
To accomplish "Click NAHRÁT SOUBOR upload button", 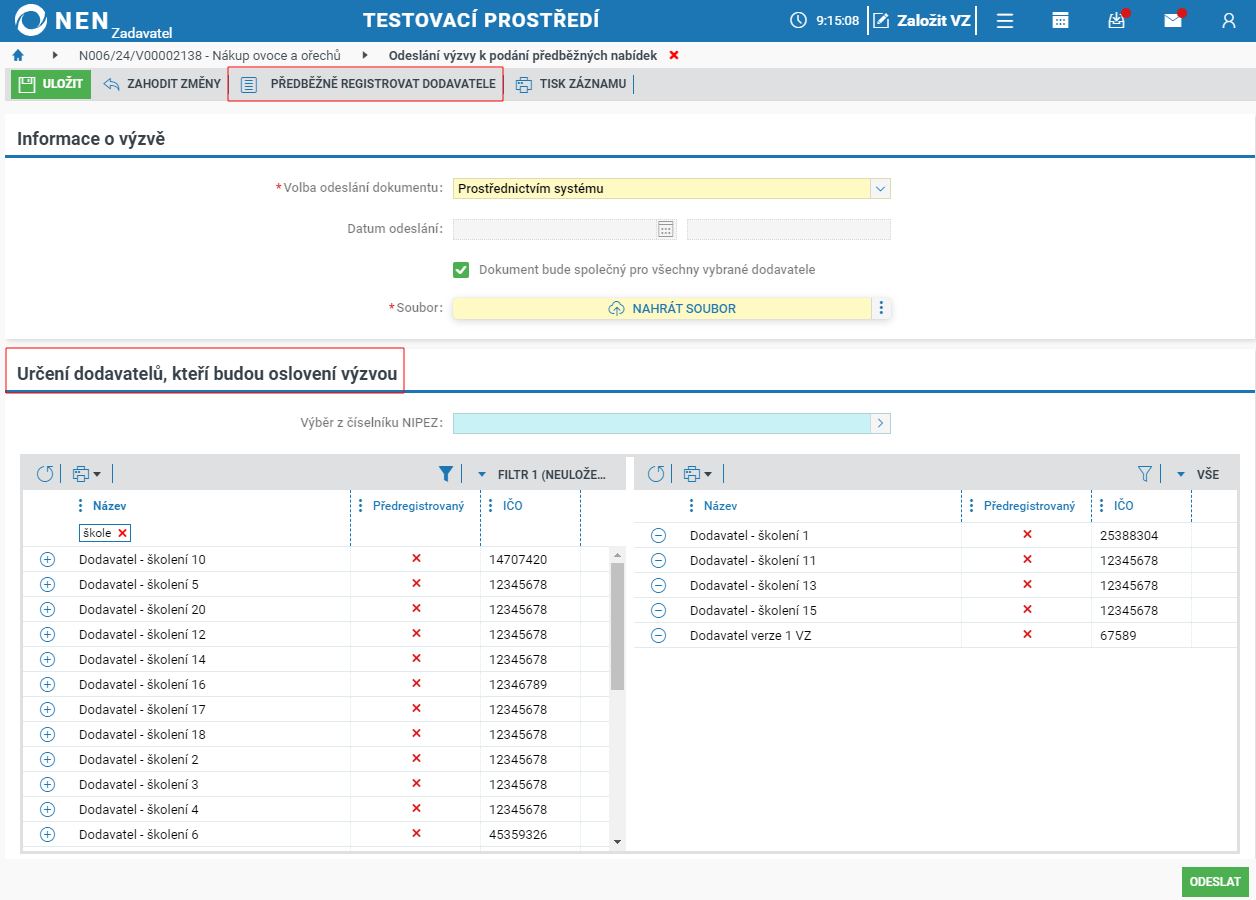I will (x=662, y=308).
